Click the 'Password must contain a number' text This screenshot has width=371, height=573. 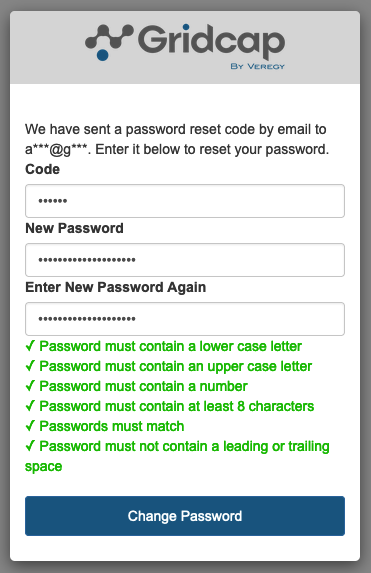tap(143, 386)
